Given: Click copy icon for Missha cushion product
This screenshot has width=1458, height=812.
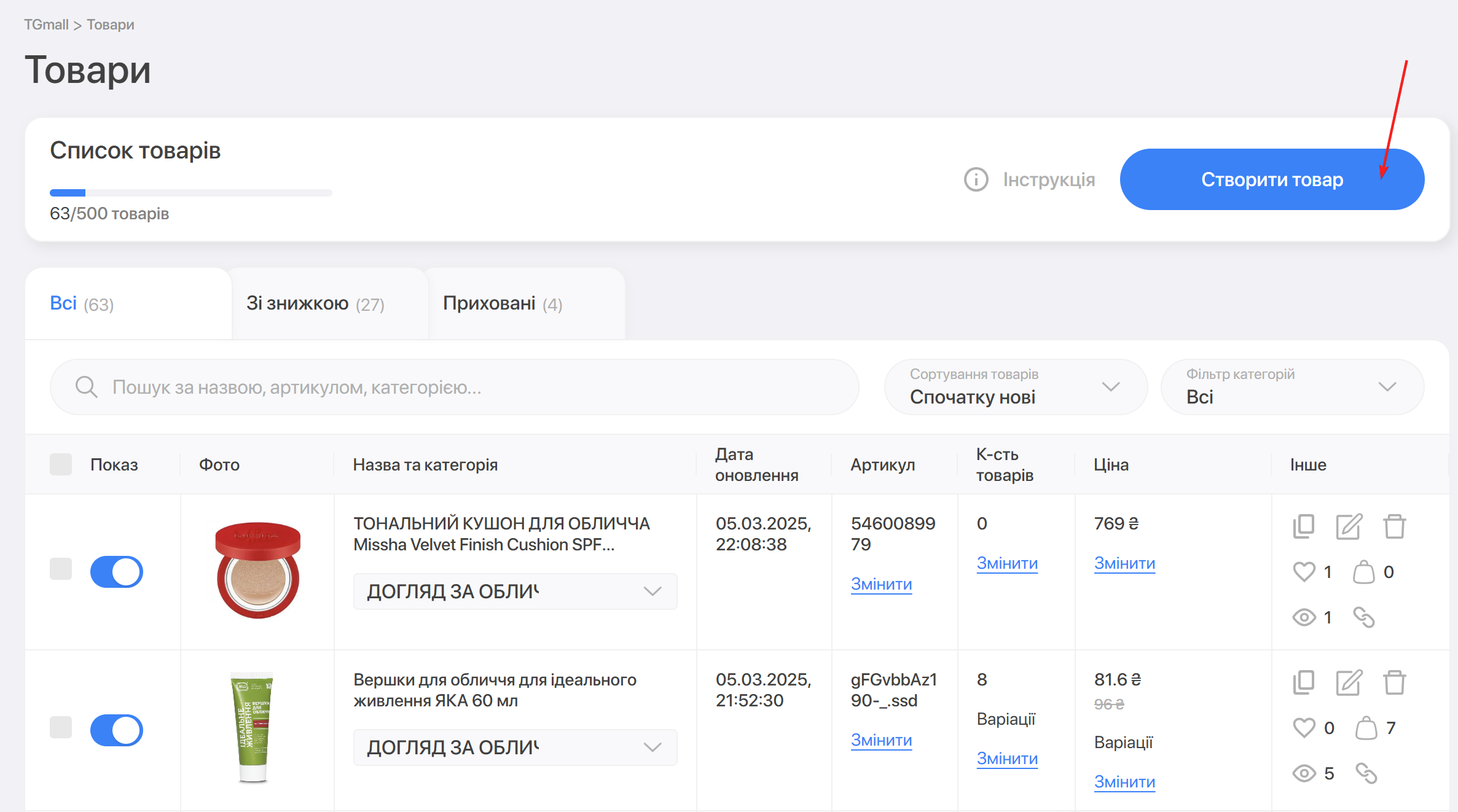Looking at the screenshot, I should 1303,526.
